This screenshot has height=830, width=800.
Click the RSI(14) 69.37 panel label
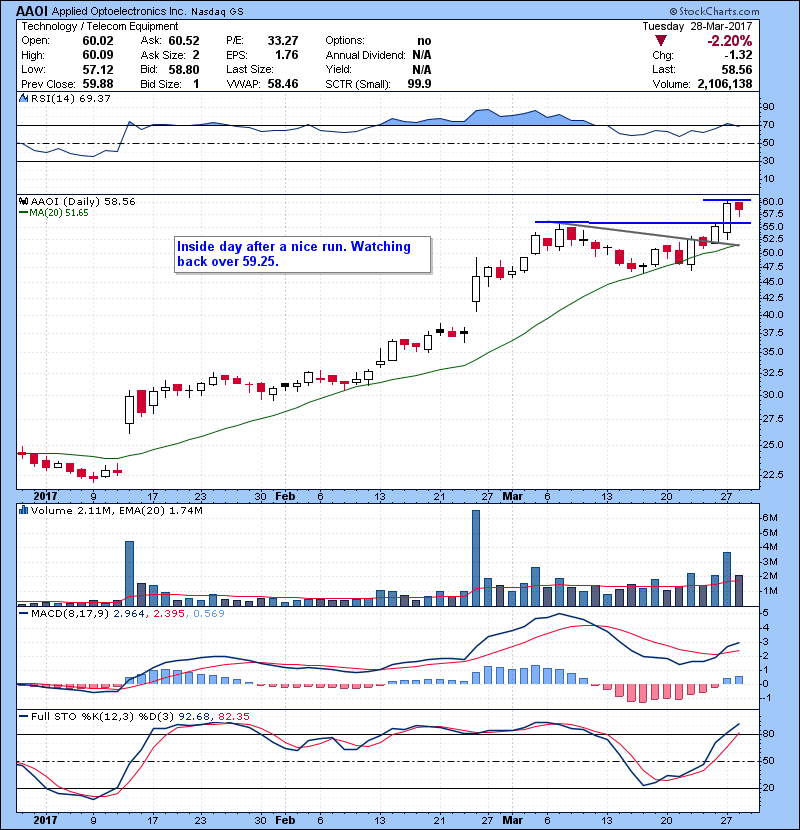pos(70,98)
